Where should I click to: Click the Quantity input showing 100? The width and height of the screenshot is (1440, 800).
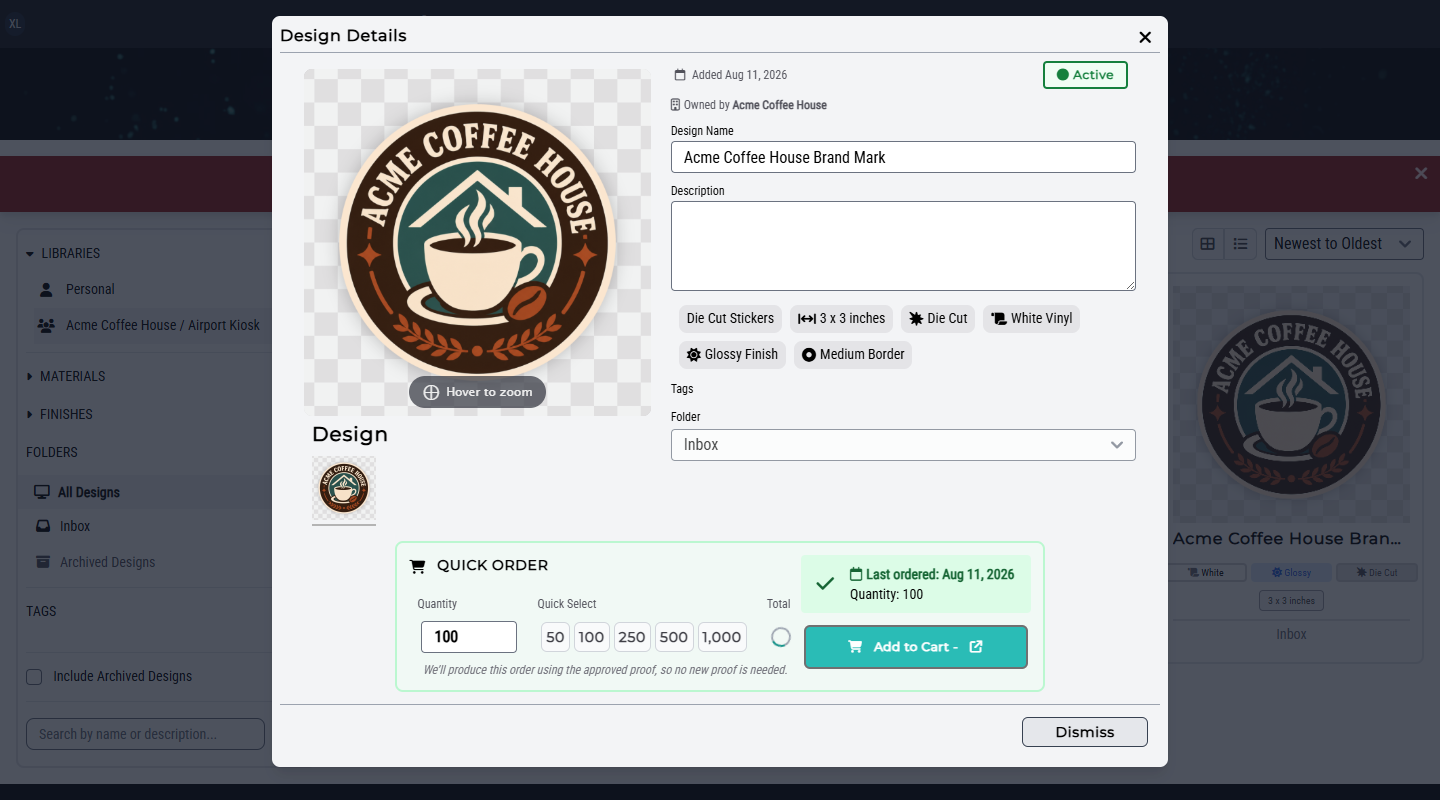click(469, 637)
